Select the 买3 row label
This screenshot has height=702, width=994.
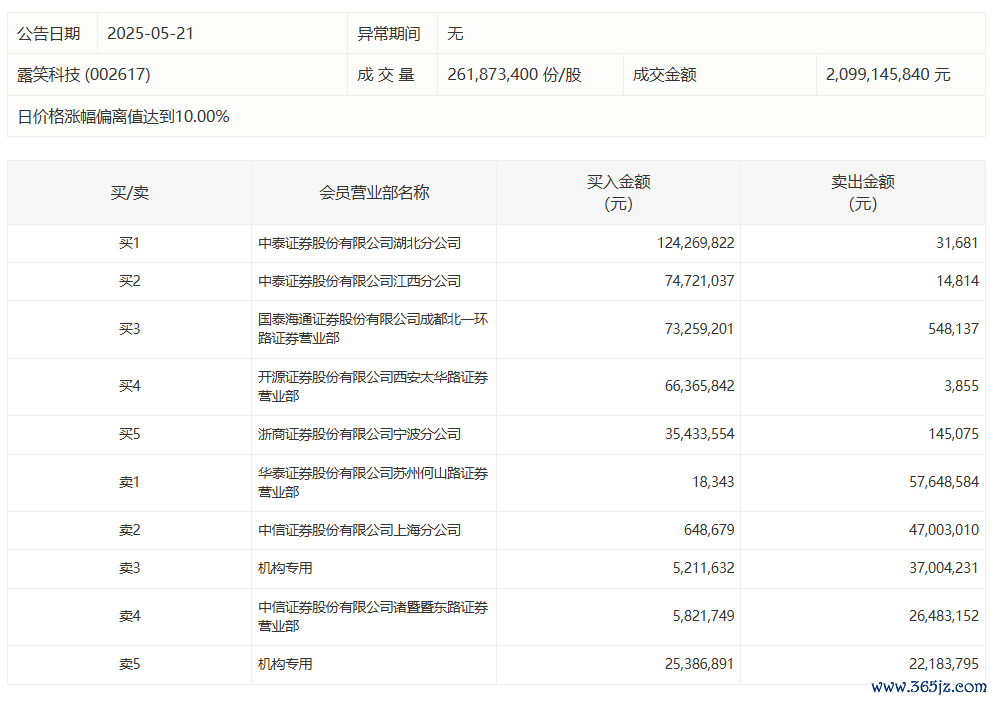[129, 329]
